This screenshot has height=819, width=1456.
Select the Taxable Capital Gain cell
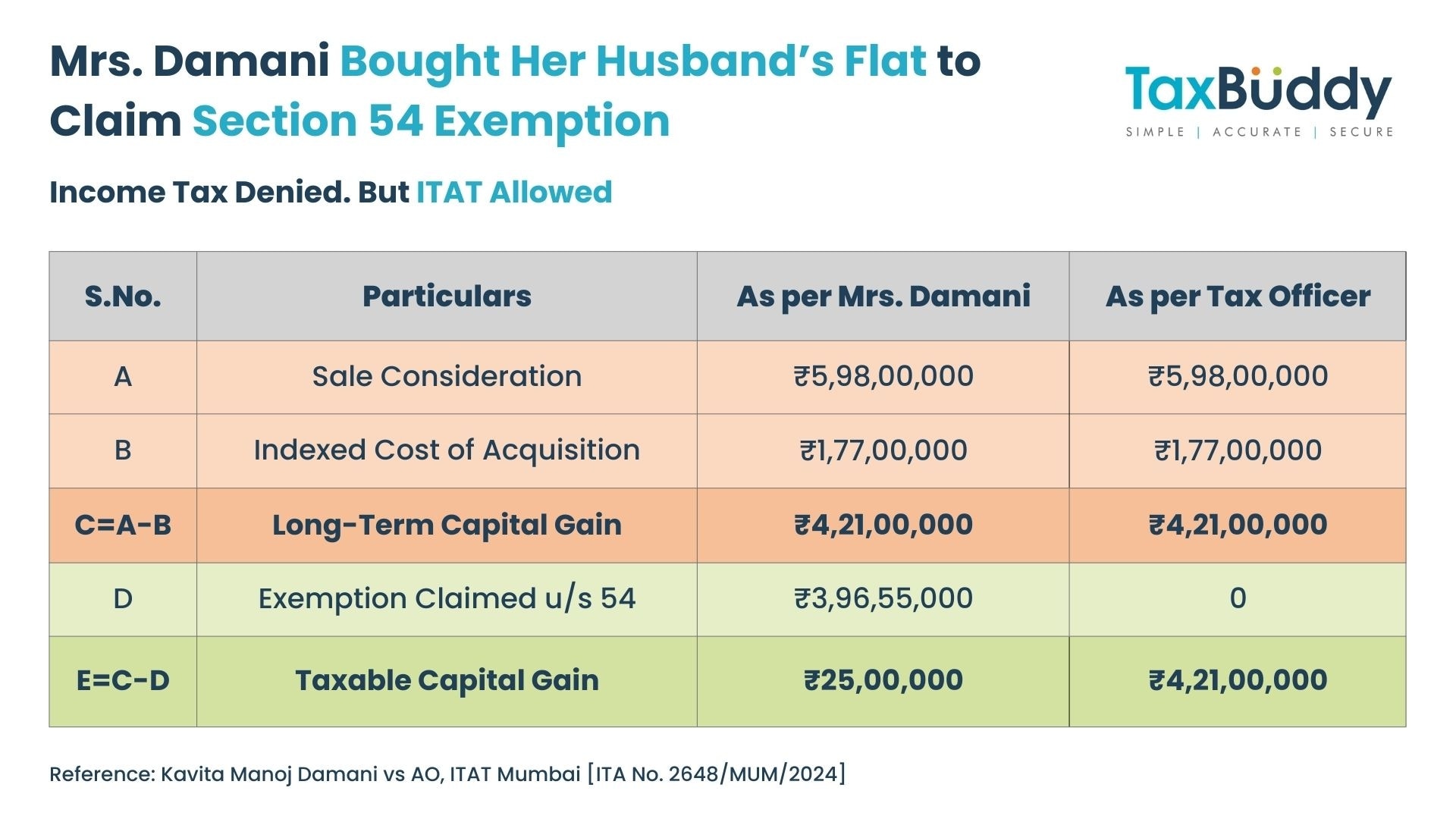pyautogui.click(x=447, y=680)
